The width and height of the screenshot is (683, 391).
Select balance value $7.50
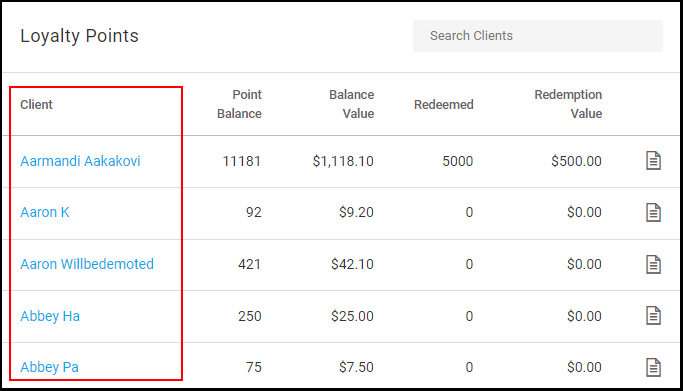coord(356,367)
